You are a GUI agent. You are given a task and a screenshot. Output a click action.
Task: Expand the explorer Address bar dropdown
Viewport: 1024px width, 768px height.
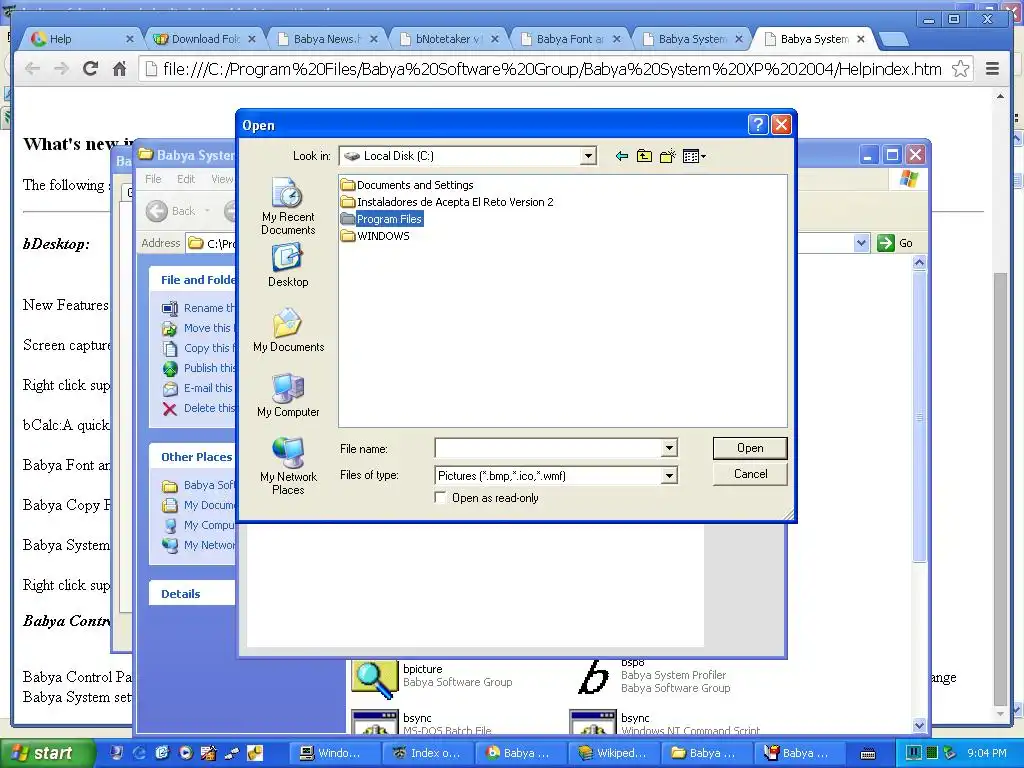click(861, 243)
